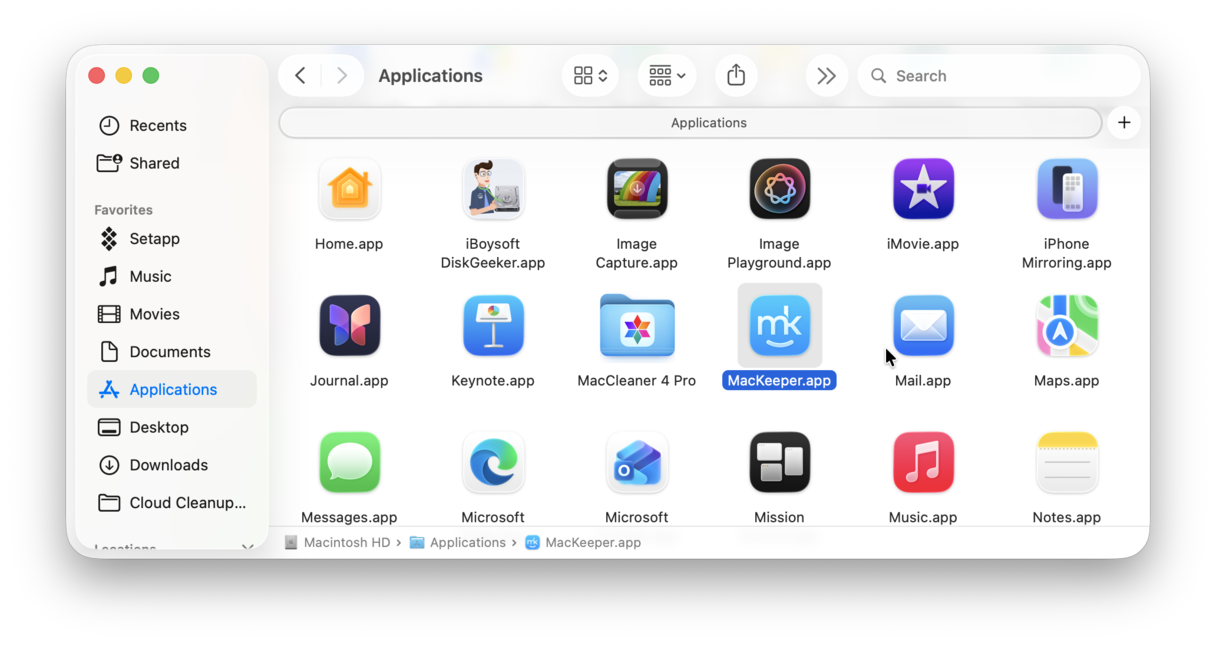1216x646 pixels.
Task: Click the Search field
Action: point(998,75)
